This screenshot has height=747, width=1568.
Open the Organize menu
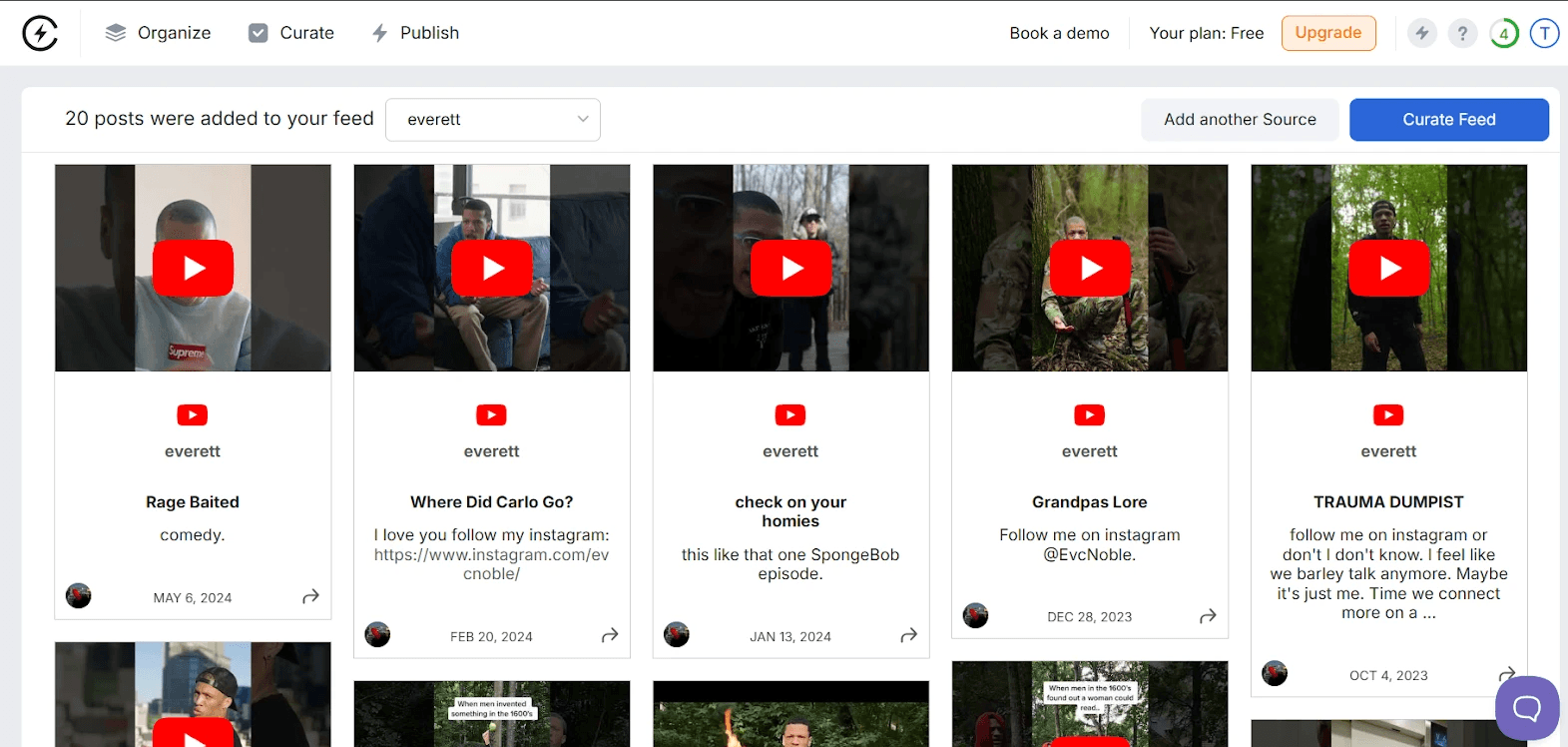tap(158, 33)
